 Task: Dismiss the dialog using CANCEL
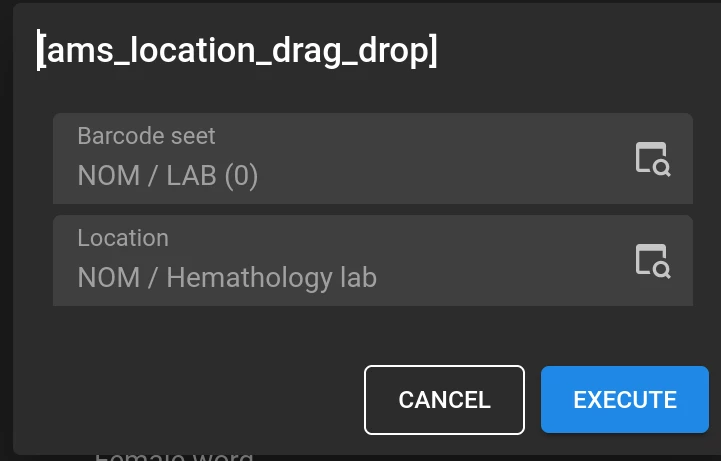[x=444, y=400]
